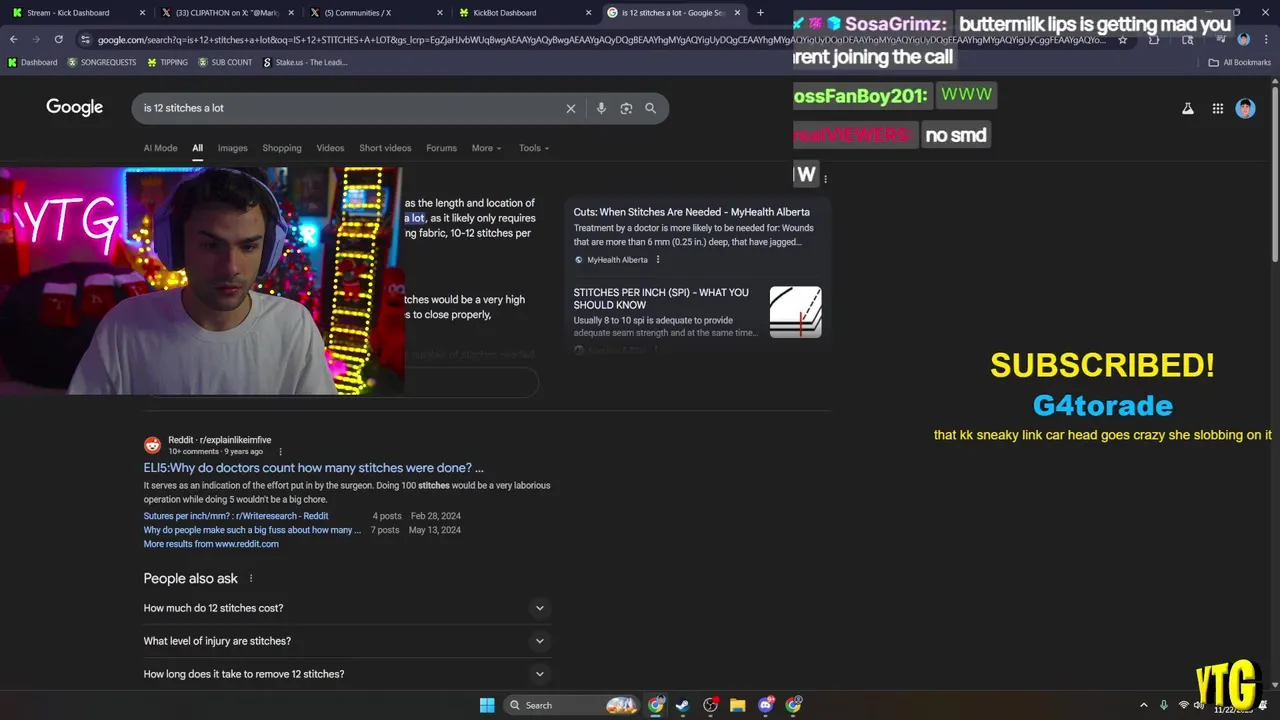The height and width of the screenshot is (720, 1280).
Task: Open 'More results from www.reddit.com'
Action: tap(211, 544)
